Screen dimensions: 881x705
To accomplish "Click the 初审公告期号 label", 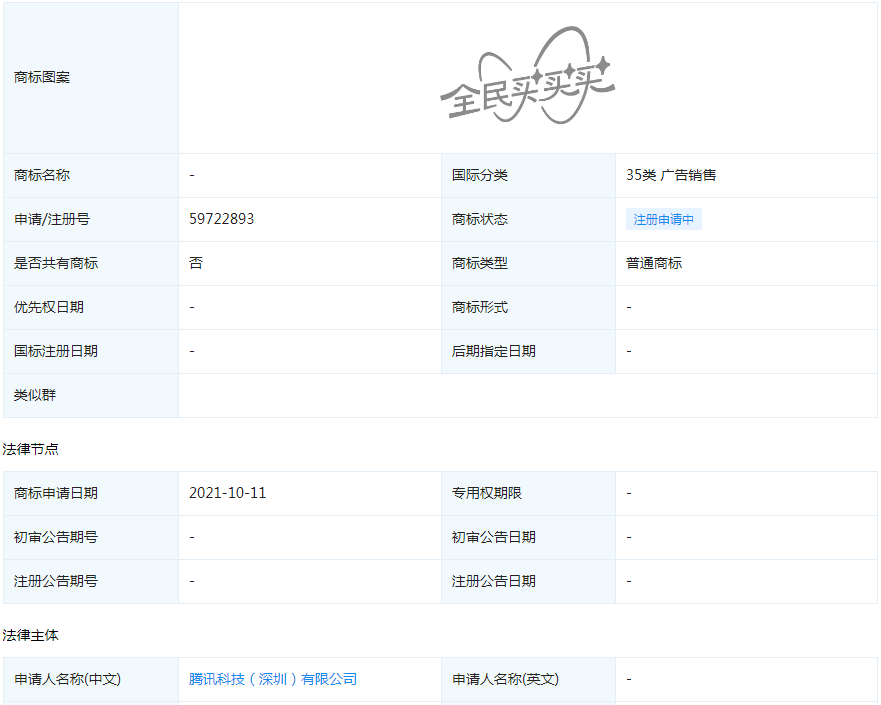I will coord(56,537).
